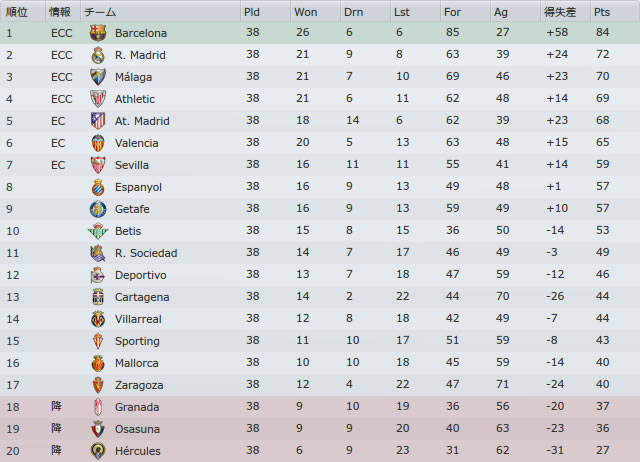Select the R. Sociedad team row
640x462 pixels.
(x=320, y=253)
